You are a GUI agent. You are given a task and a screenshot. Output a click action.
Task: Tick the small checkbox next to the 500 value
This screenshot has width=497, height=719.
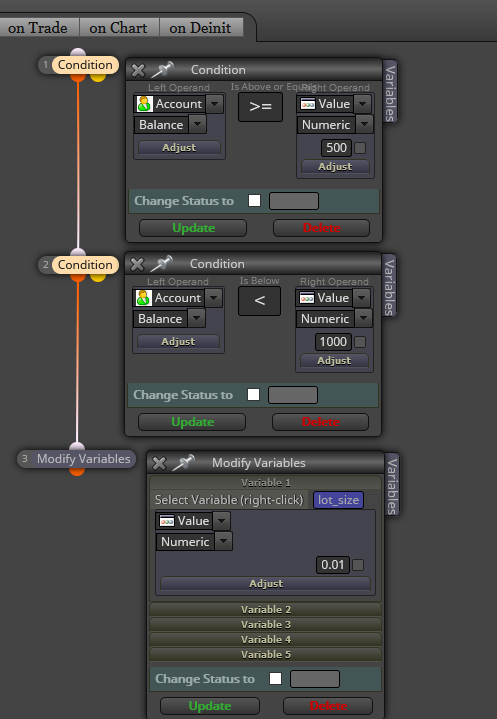pos(360,148)
